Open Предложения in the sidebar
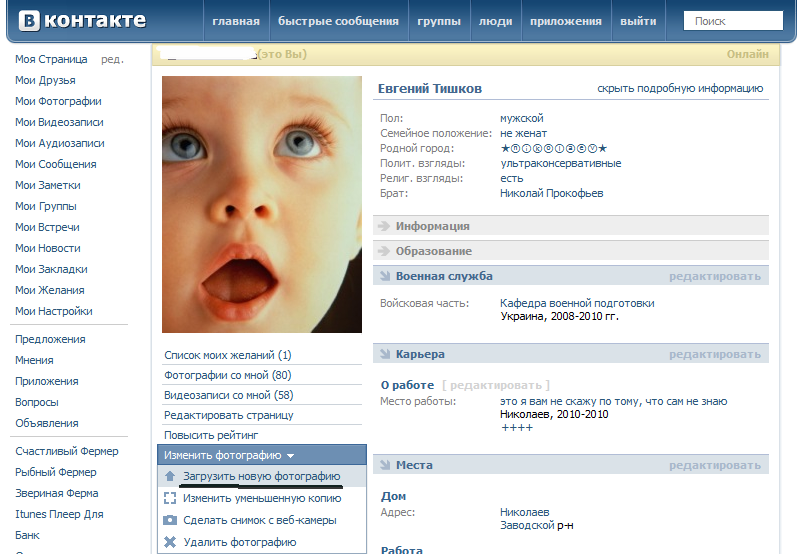 [50, 339]
